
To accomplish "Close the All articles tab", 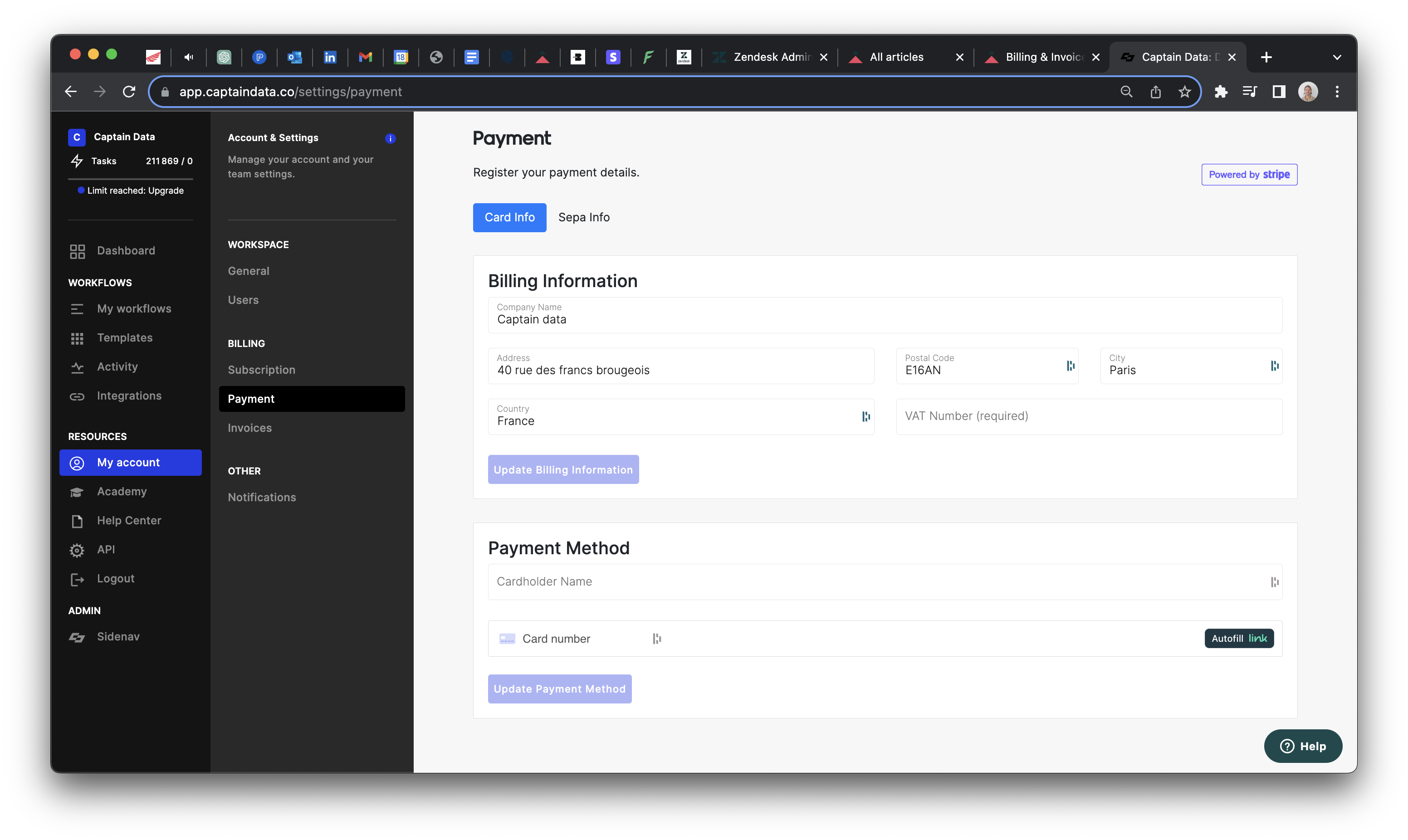I will click(959, 57).
